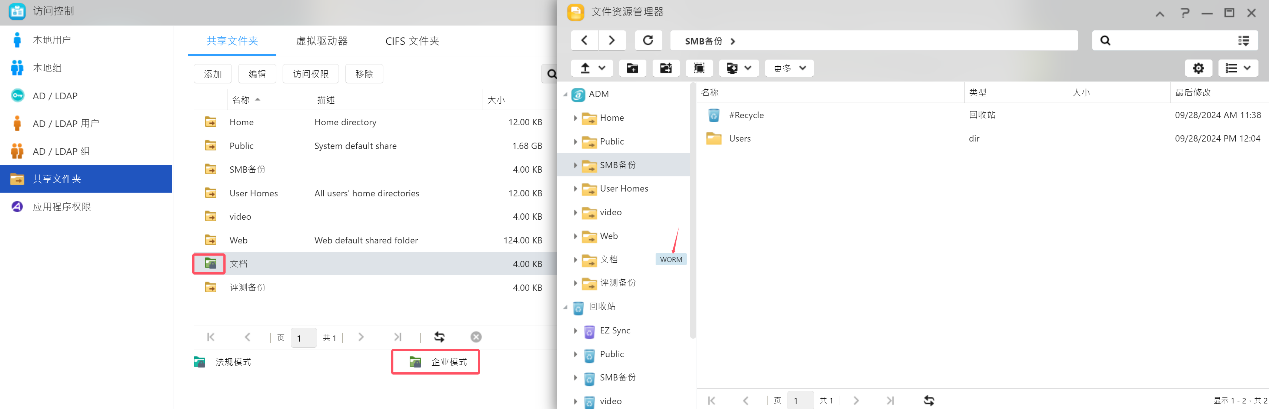Go back using the left arrow navigation button
Image resolution: width=1269 pixels, height=409 pixels.
584,40
